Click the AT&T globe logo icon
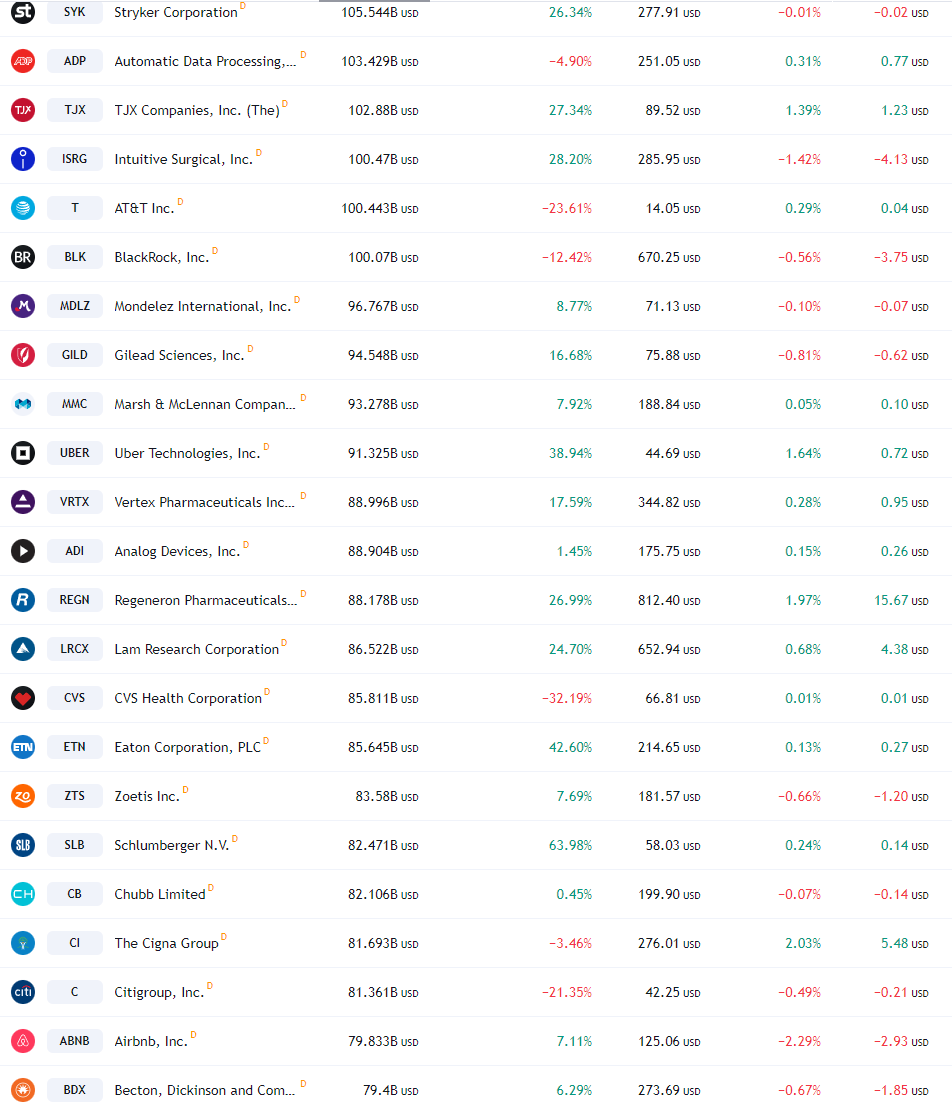The width and height of the screenshot is (952, 1108). coord(23,208)
